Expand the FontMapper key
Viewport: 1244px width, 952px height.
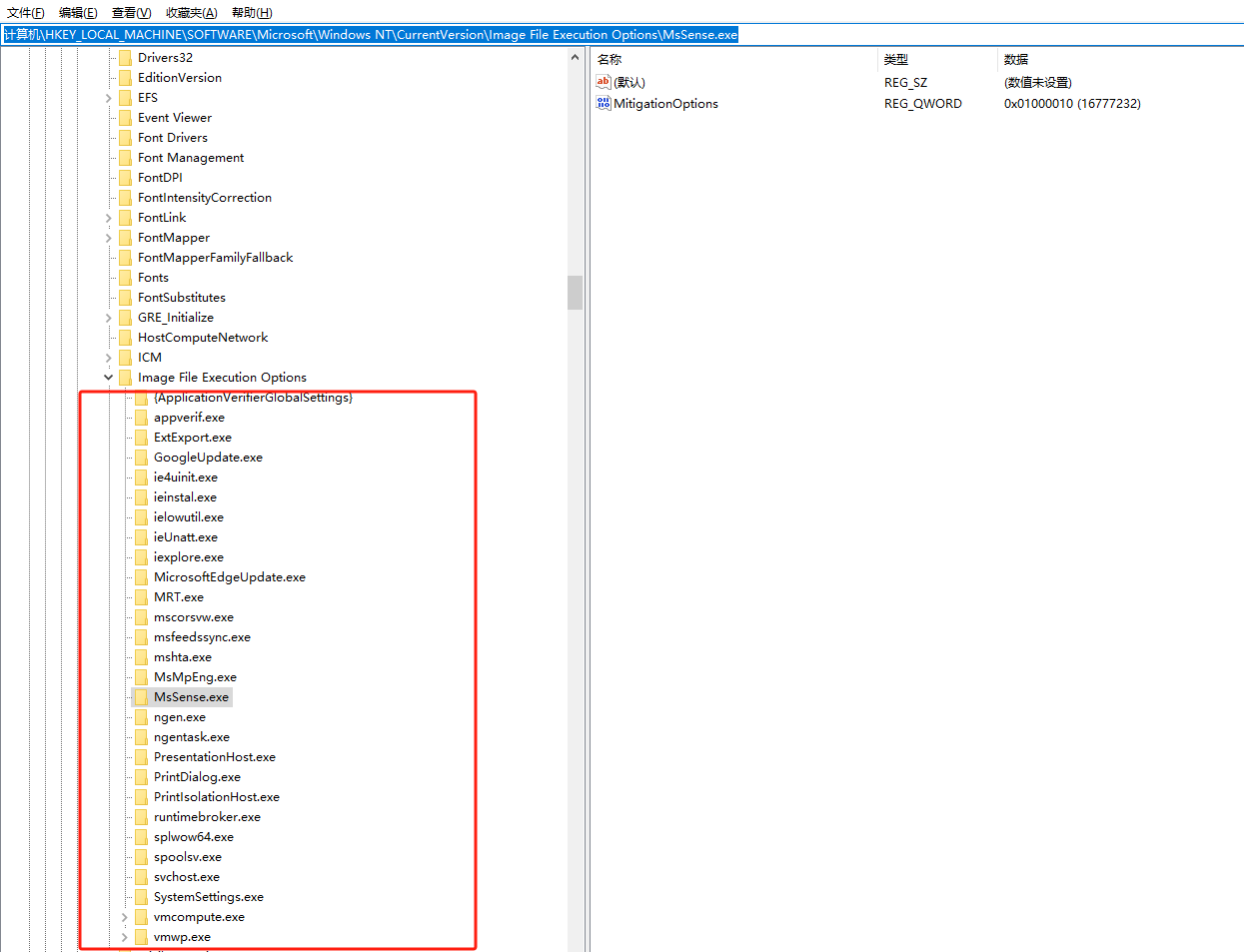[x=109, y=238]
